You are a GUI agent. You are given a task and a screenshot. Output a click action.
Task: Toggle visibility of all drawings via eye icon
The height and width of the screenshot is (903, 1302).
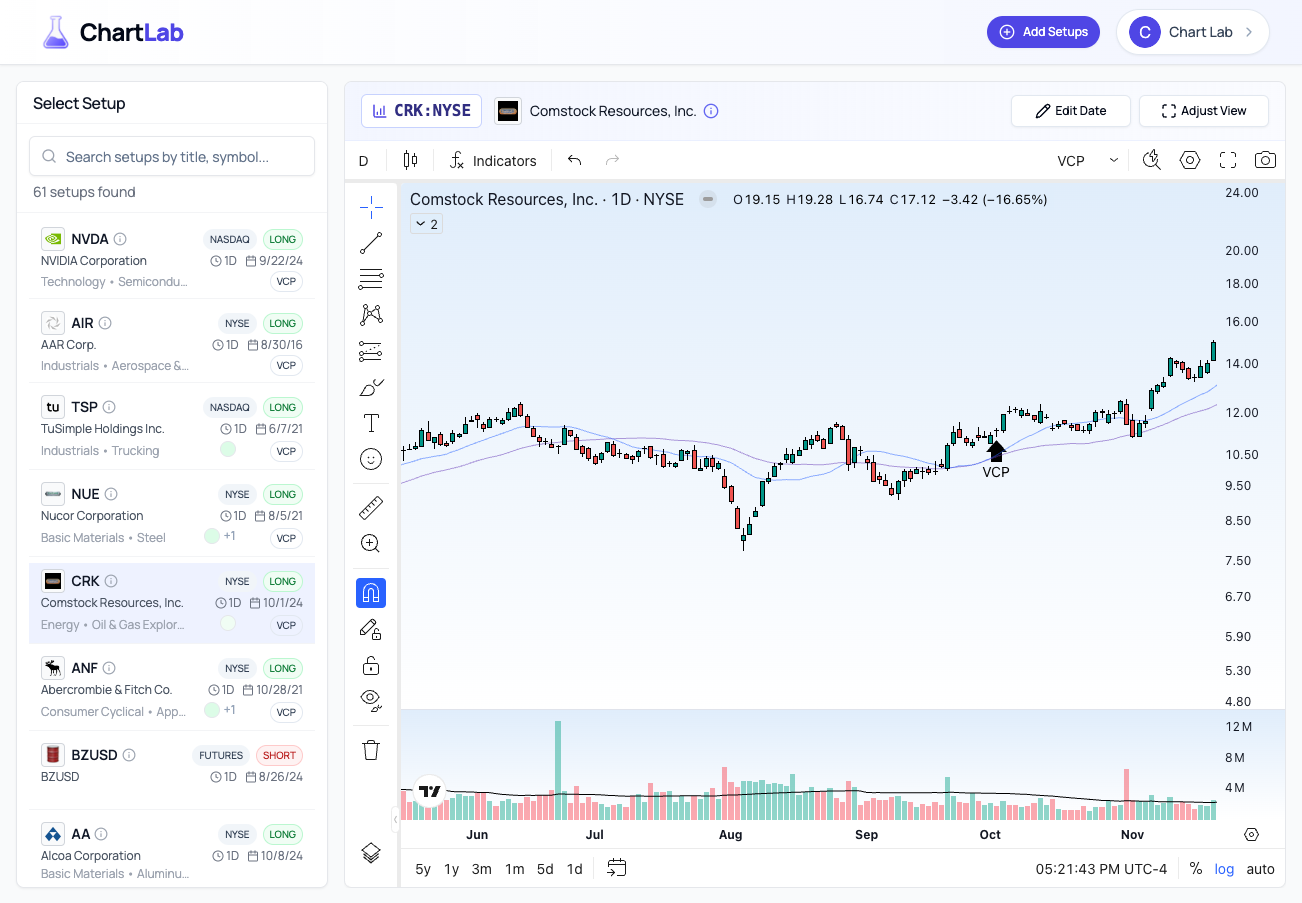click(x=371, y=700)
